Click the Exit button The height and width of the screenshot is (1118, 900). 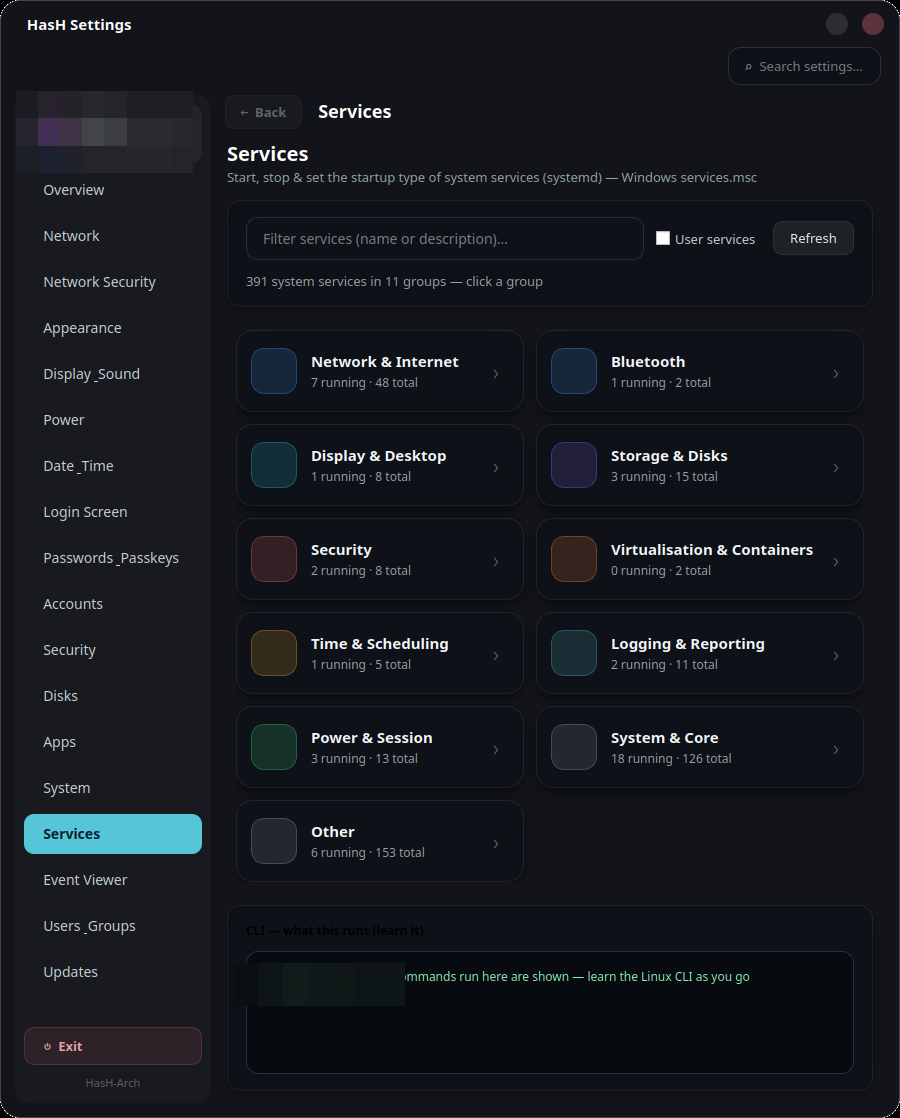pyautogui.click(x=113, y=1046)
